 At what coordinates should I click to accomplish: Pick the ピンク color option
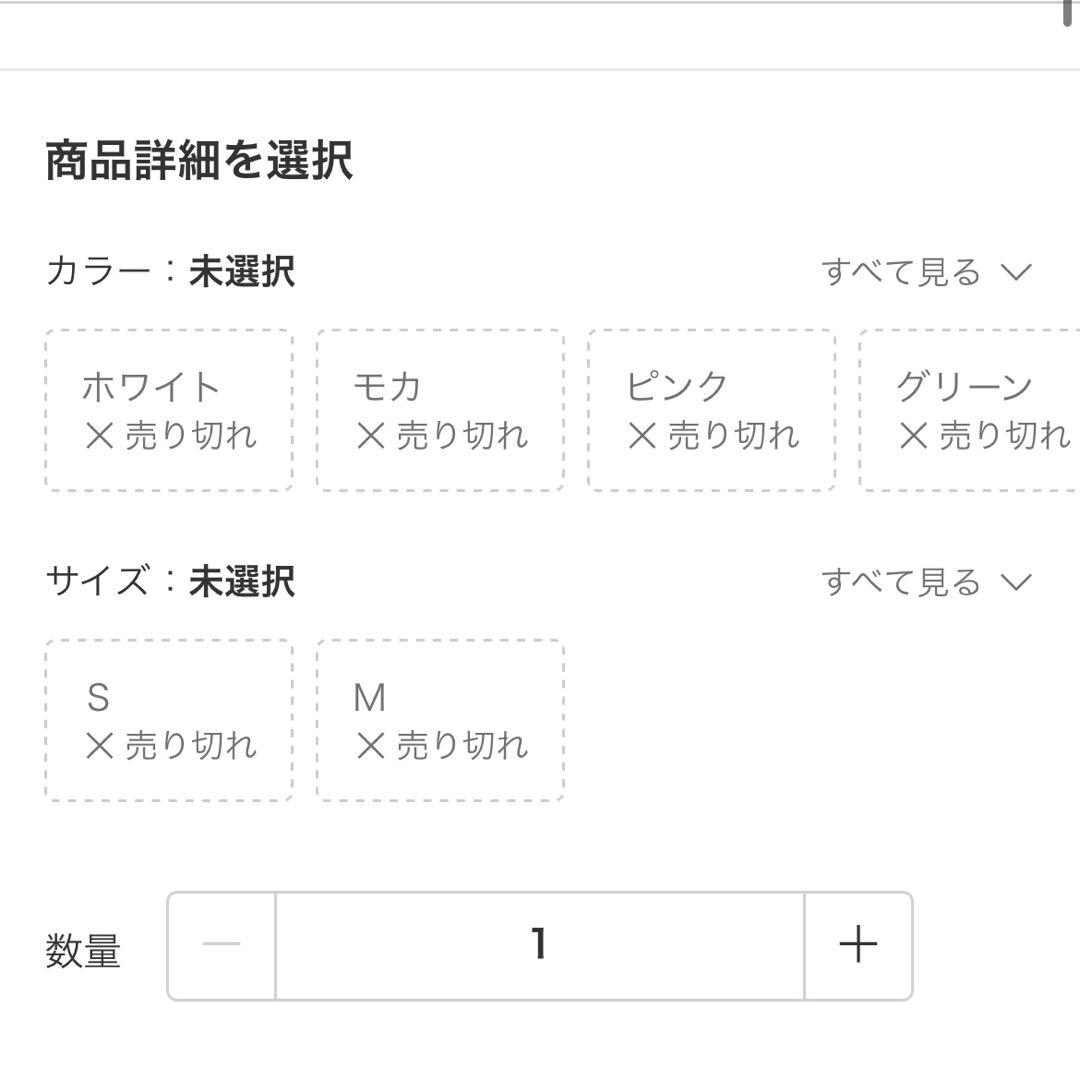pos(711,408)
